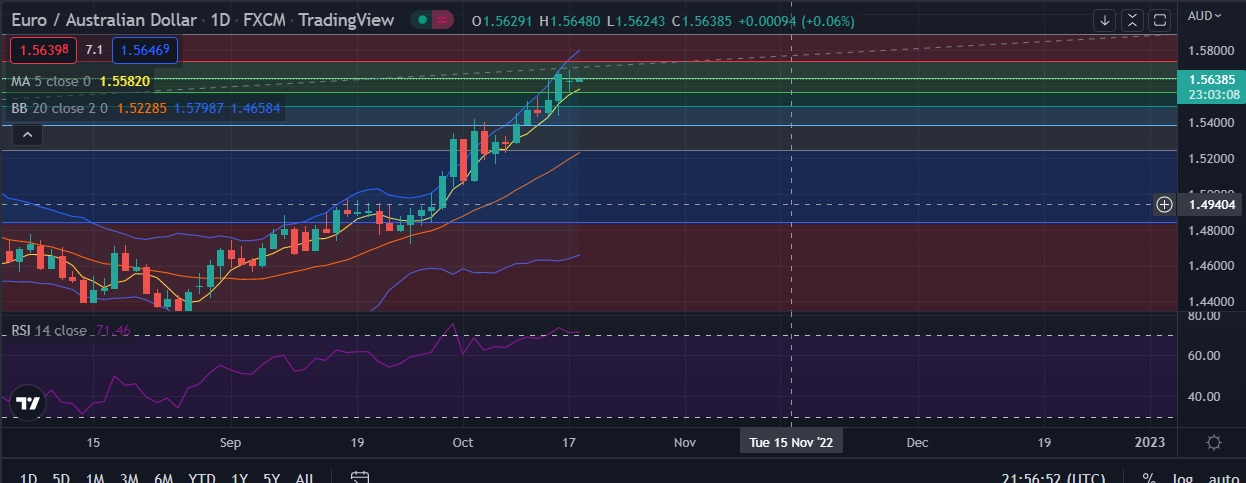Open the go to date calendar icon

pyautogui.click(x=361, y=477)
